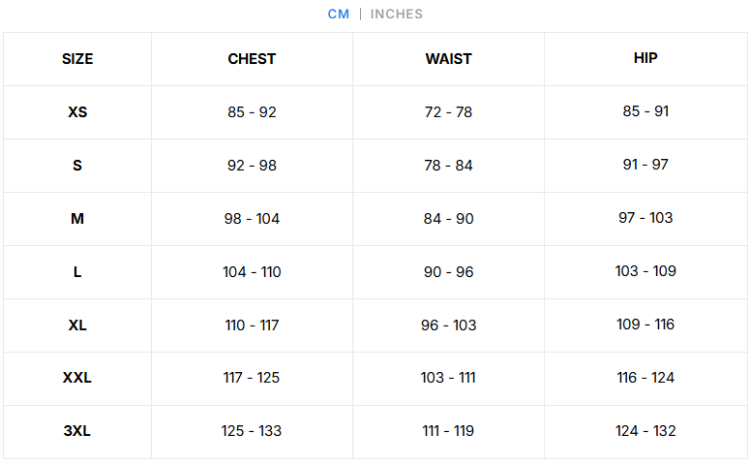This screenshot has width=750, height=465.
Task: Select the S size row label
Action: (x=77, y=165)
